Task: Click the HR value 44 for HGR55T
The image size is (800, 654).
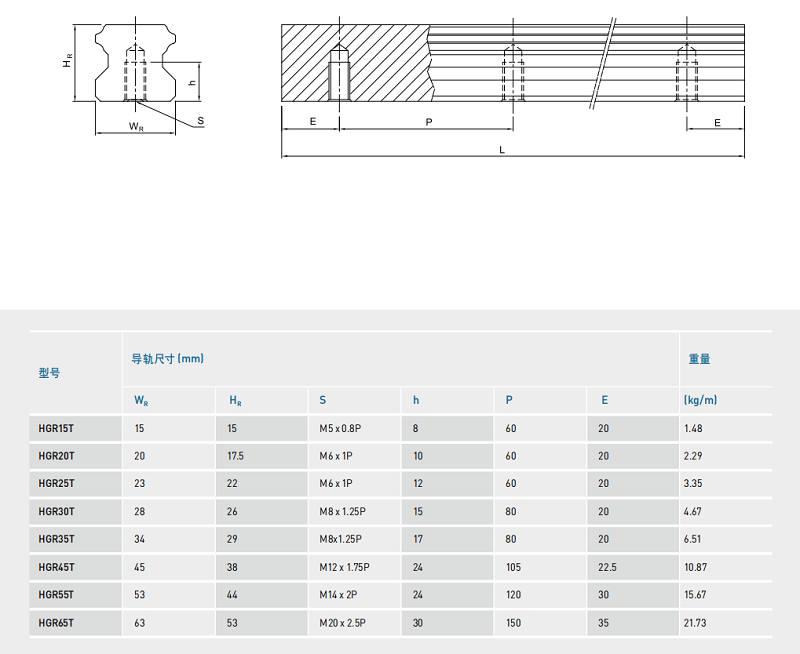Action: tap(232, 594)
